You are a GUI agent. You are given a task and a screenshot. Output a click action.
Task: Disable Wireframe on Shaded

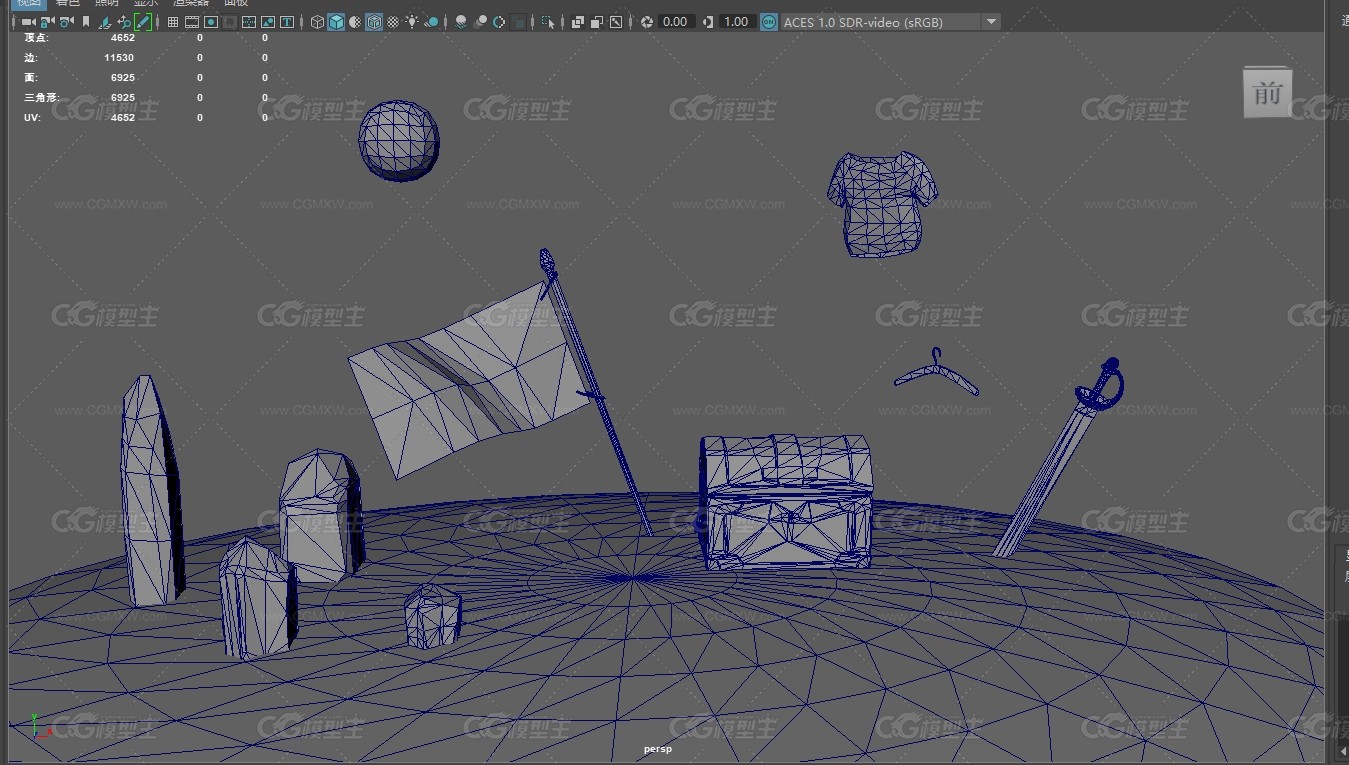[x=373, y=21]
